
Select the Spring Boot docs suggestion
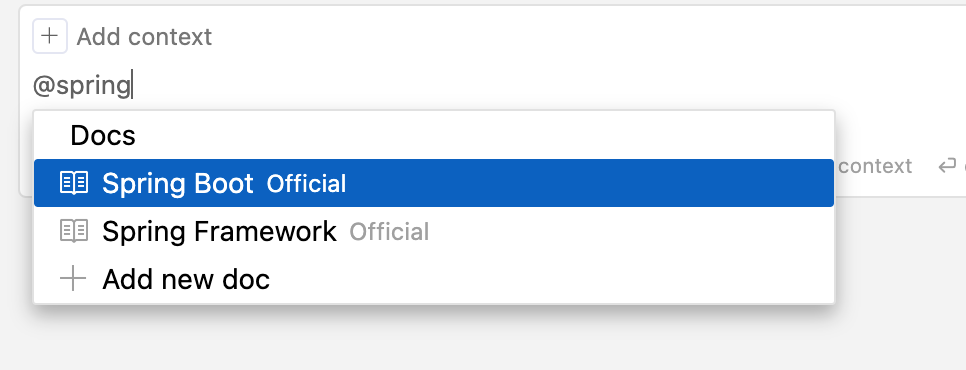(x=434, y=183)
